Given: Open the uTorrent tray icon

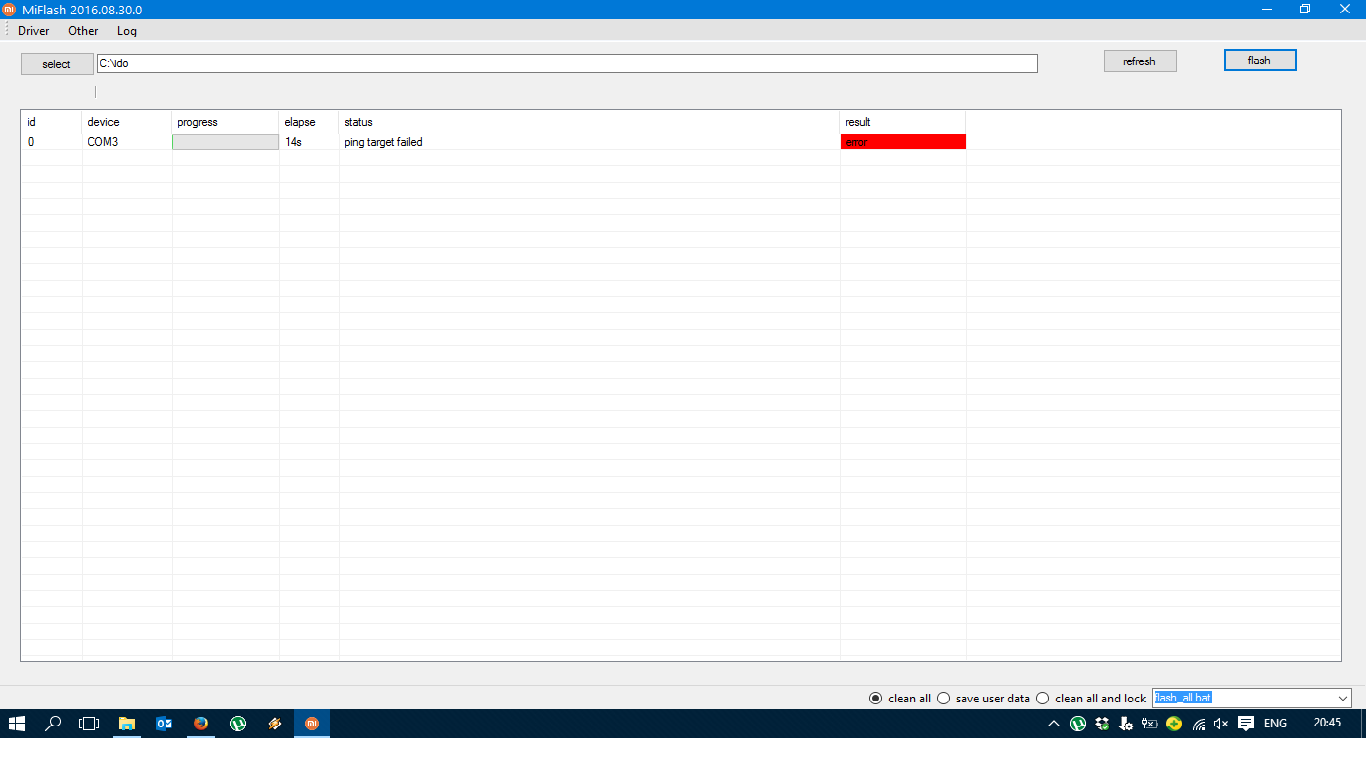Looking at the screenshot, I should (1078, 723).
